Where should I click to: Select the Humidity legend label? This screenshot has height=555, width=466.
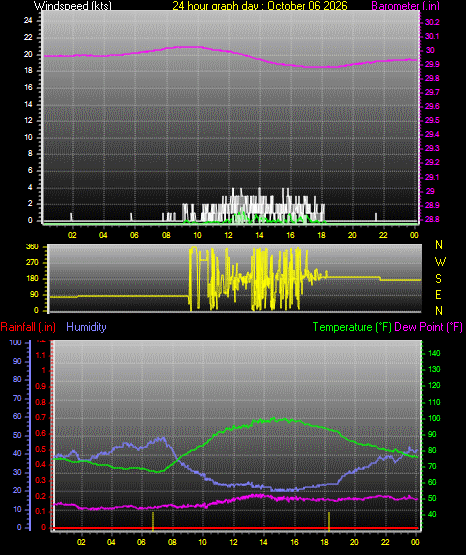(86, 327)
